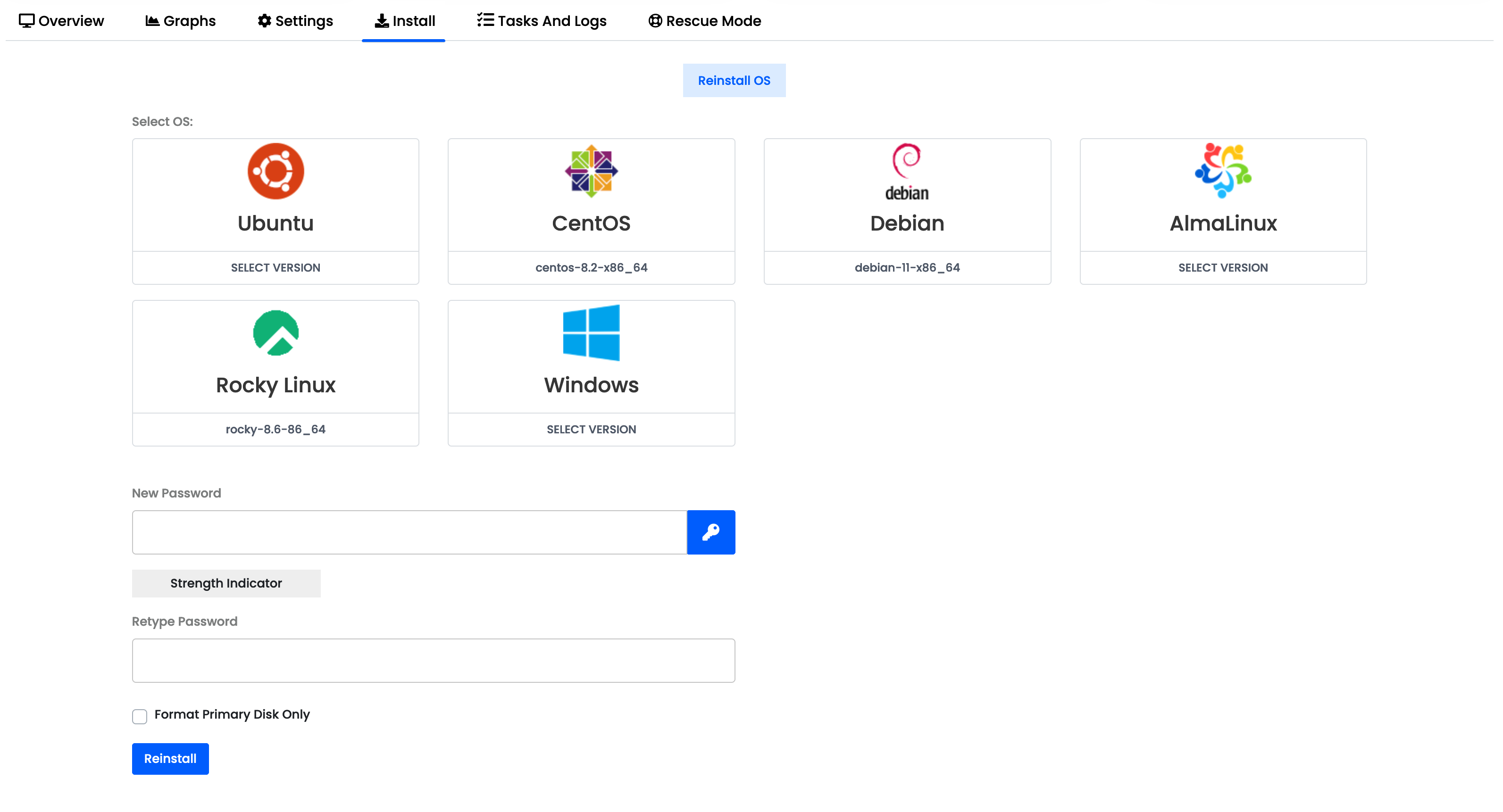1503x812 pixels.
Task: Click the Windows logo icon
Action: (591, 332)
